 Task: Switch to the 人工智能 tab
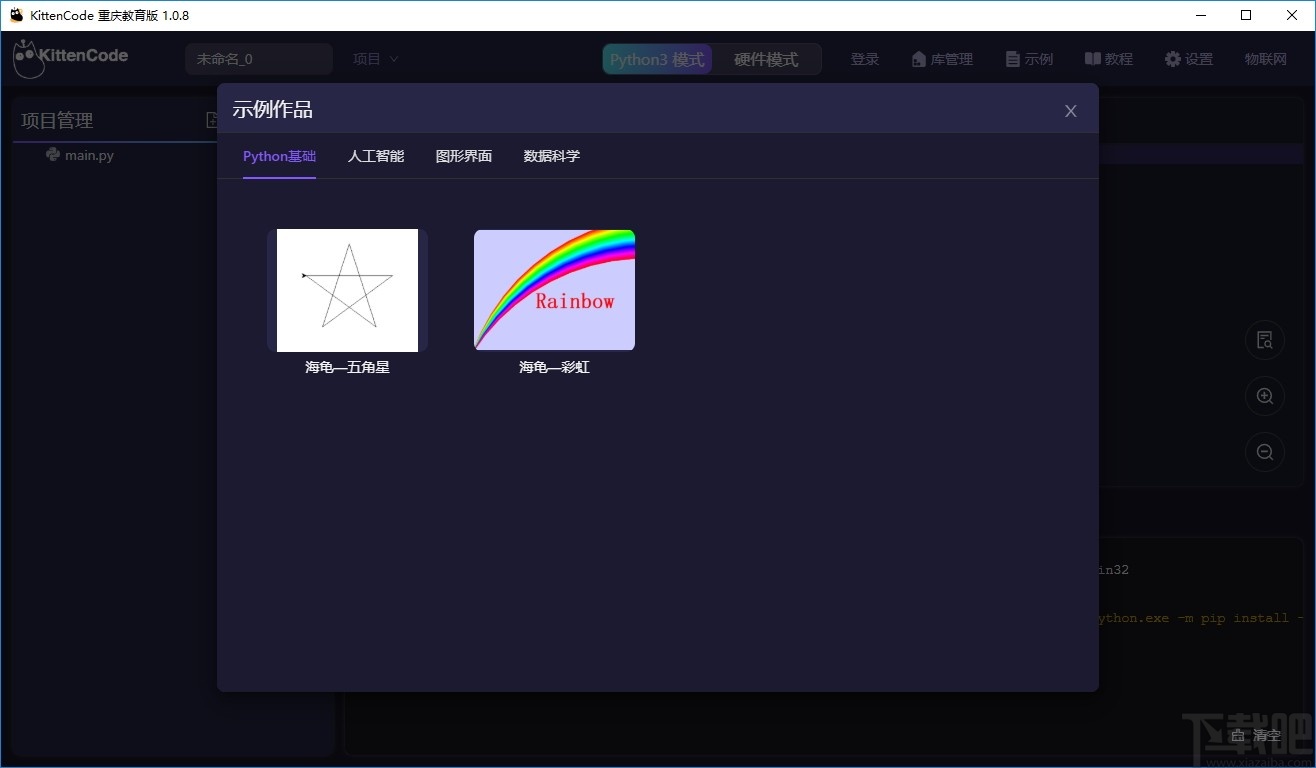pos(375,156)
